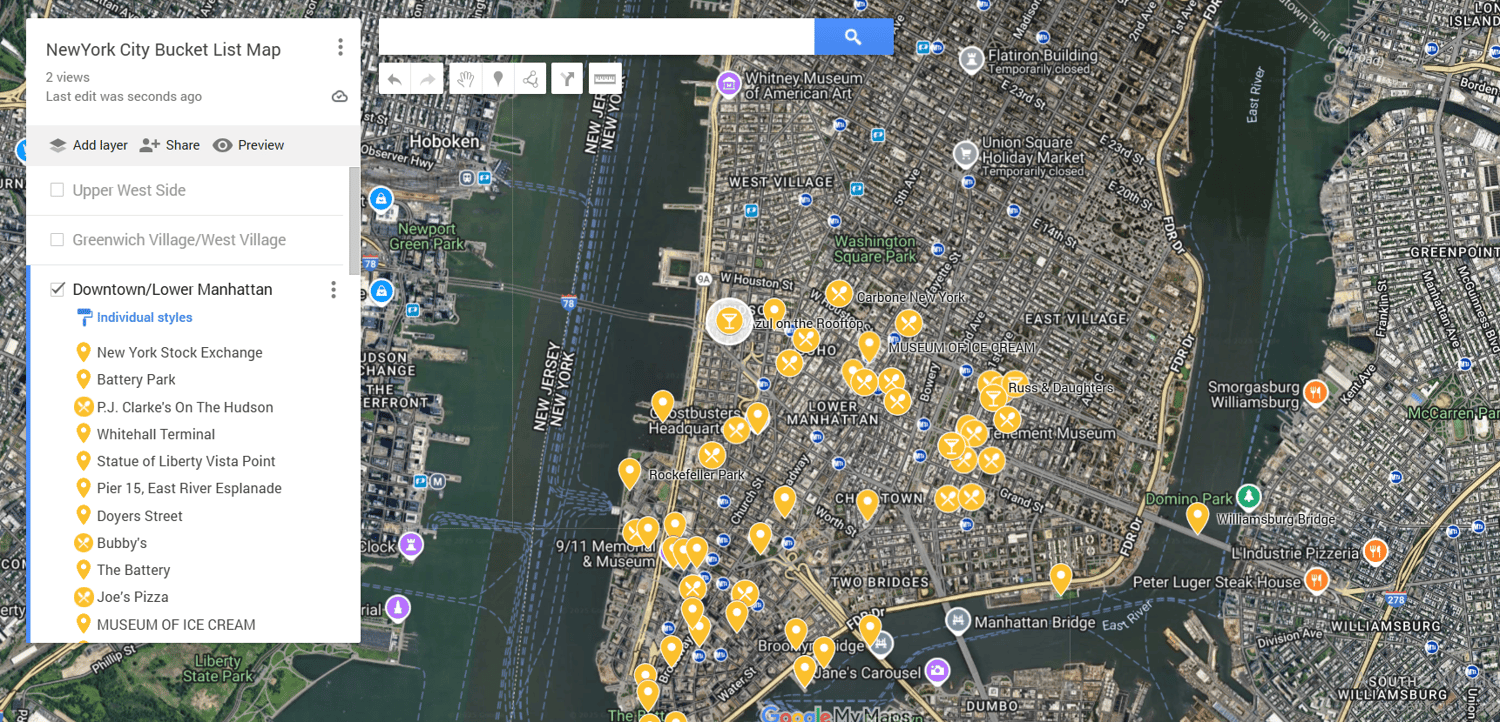
Task: Click the layers panel scrollbar
Action: pos(354,220)
